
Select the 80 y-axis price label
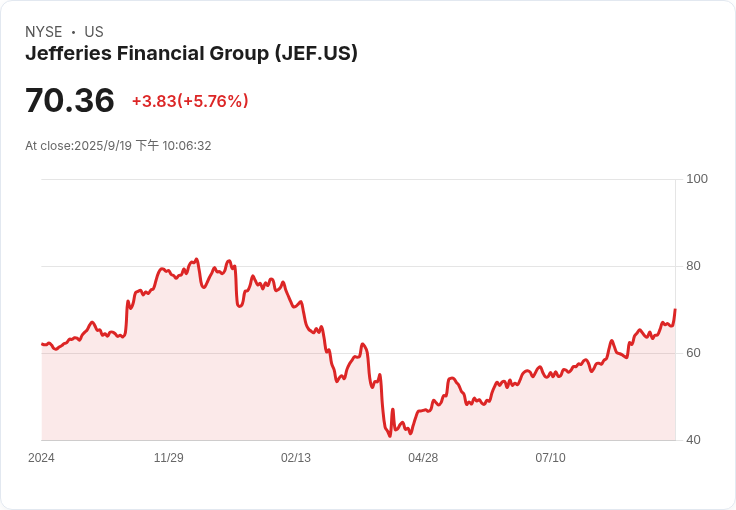click(693, 266)
